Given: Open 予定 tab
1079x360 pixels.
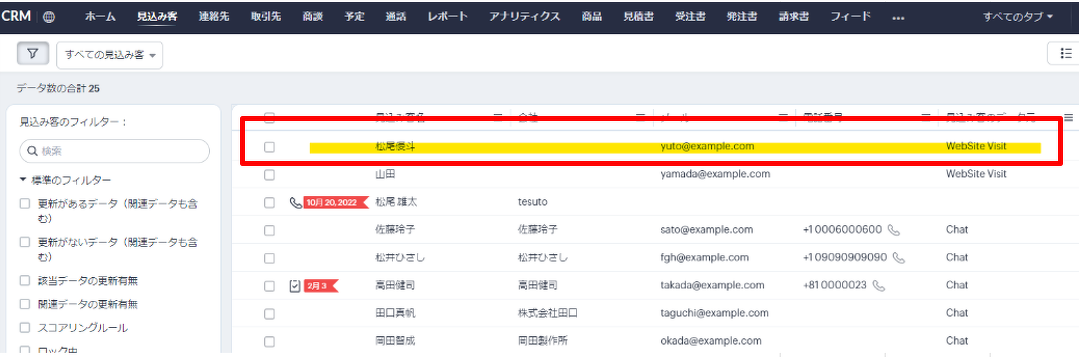Looking at the screenshot, I should pyautogui.click(x=355, y=17).
